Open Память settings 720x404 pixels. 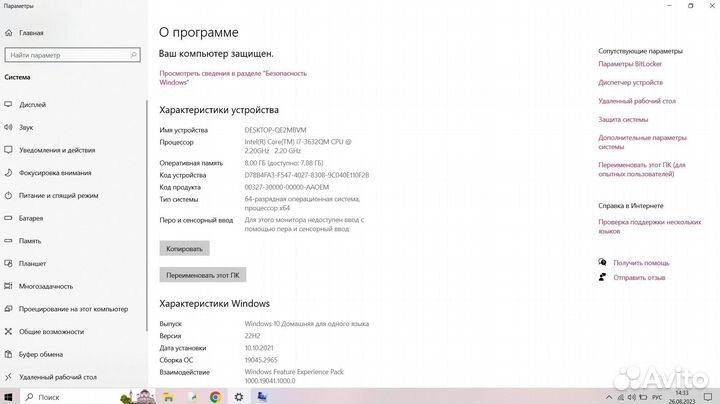(30, 241)
